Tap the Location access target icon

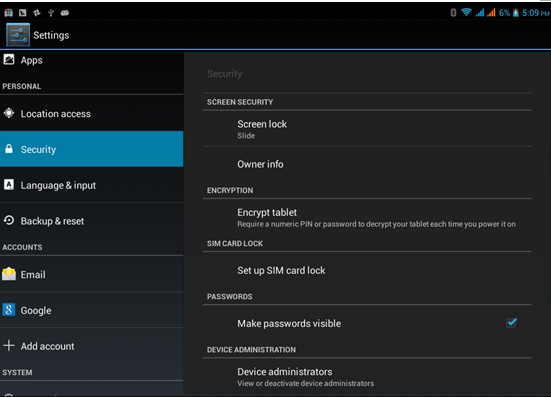click(9, 113)
